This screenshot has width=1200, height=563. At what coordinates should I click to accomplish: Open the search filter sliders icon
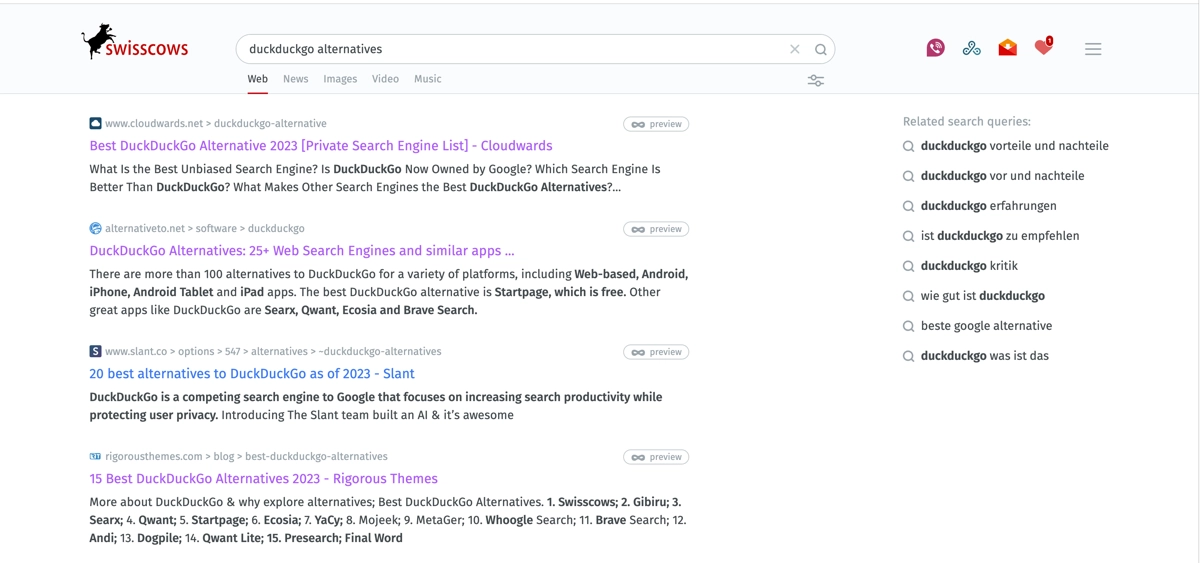coord(816,81)
